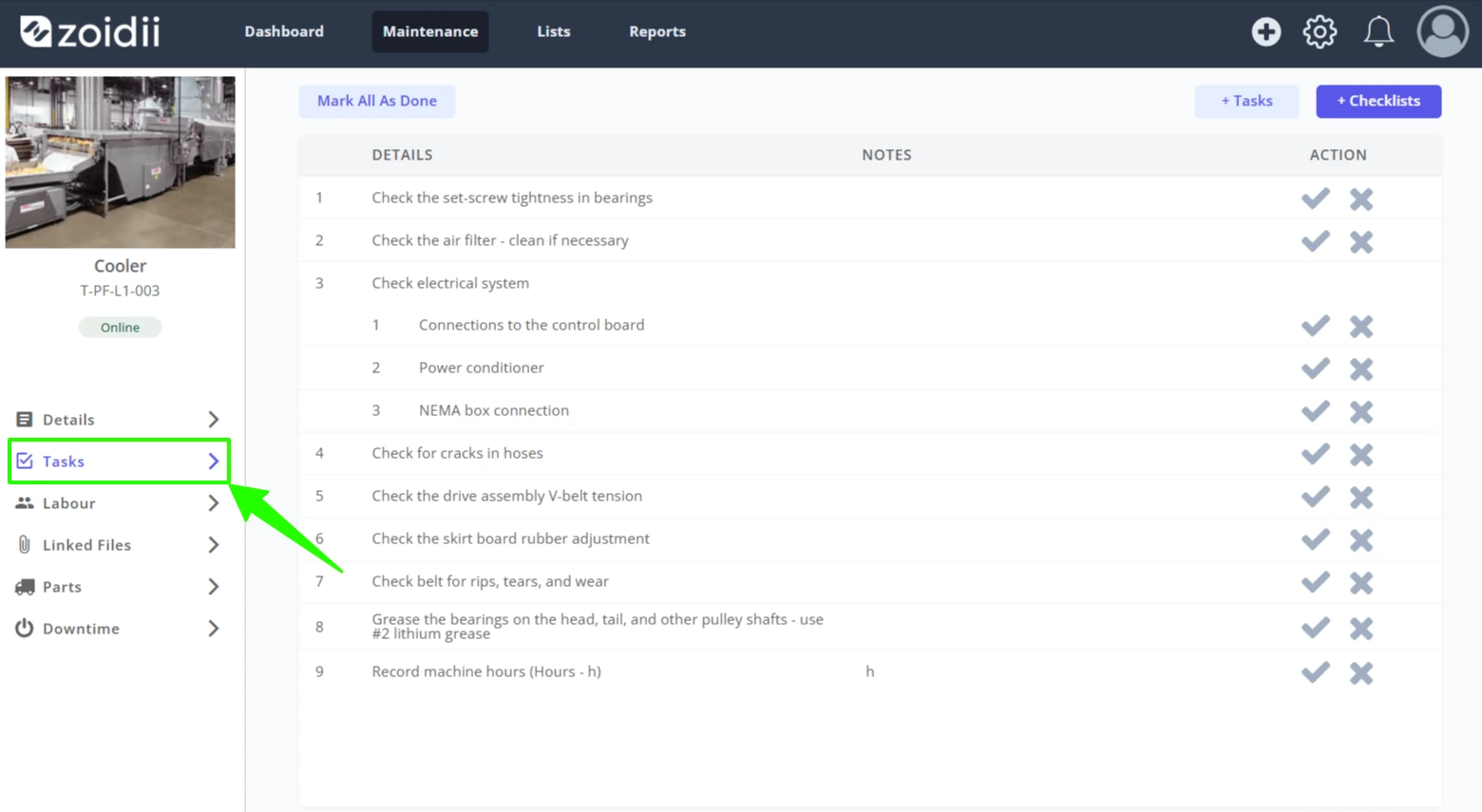
Task: Mark 'Check for cracks in hoses' done
Action: click(1316, 454)
